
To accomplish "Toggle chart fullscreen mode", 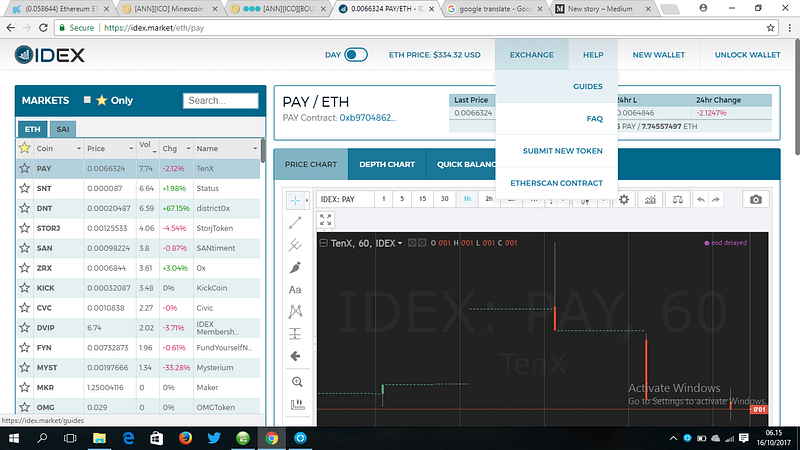I will pos(326,220).
